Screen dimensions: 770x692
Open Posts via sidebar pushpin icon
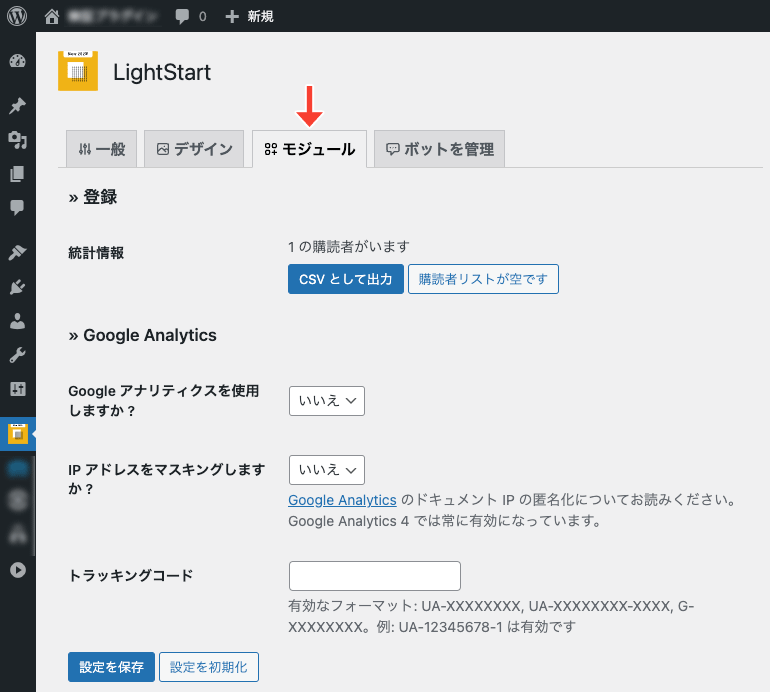pyautogui.click(x=17, y=106)
